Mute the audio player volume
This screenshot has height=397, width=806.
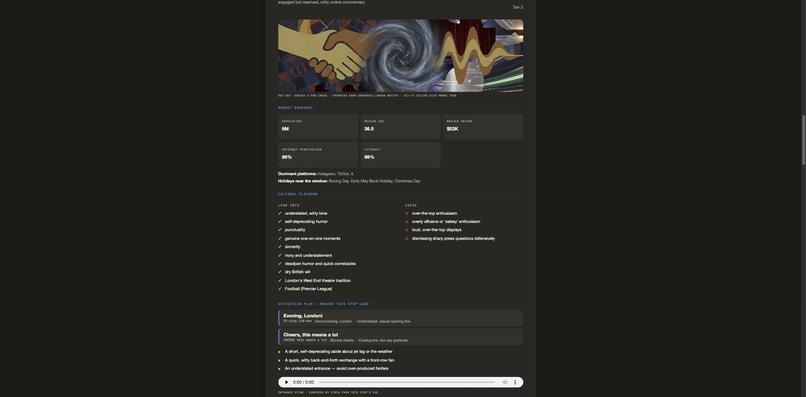[x=505, y=382]
